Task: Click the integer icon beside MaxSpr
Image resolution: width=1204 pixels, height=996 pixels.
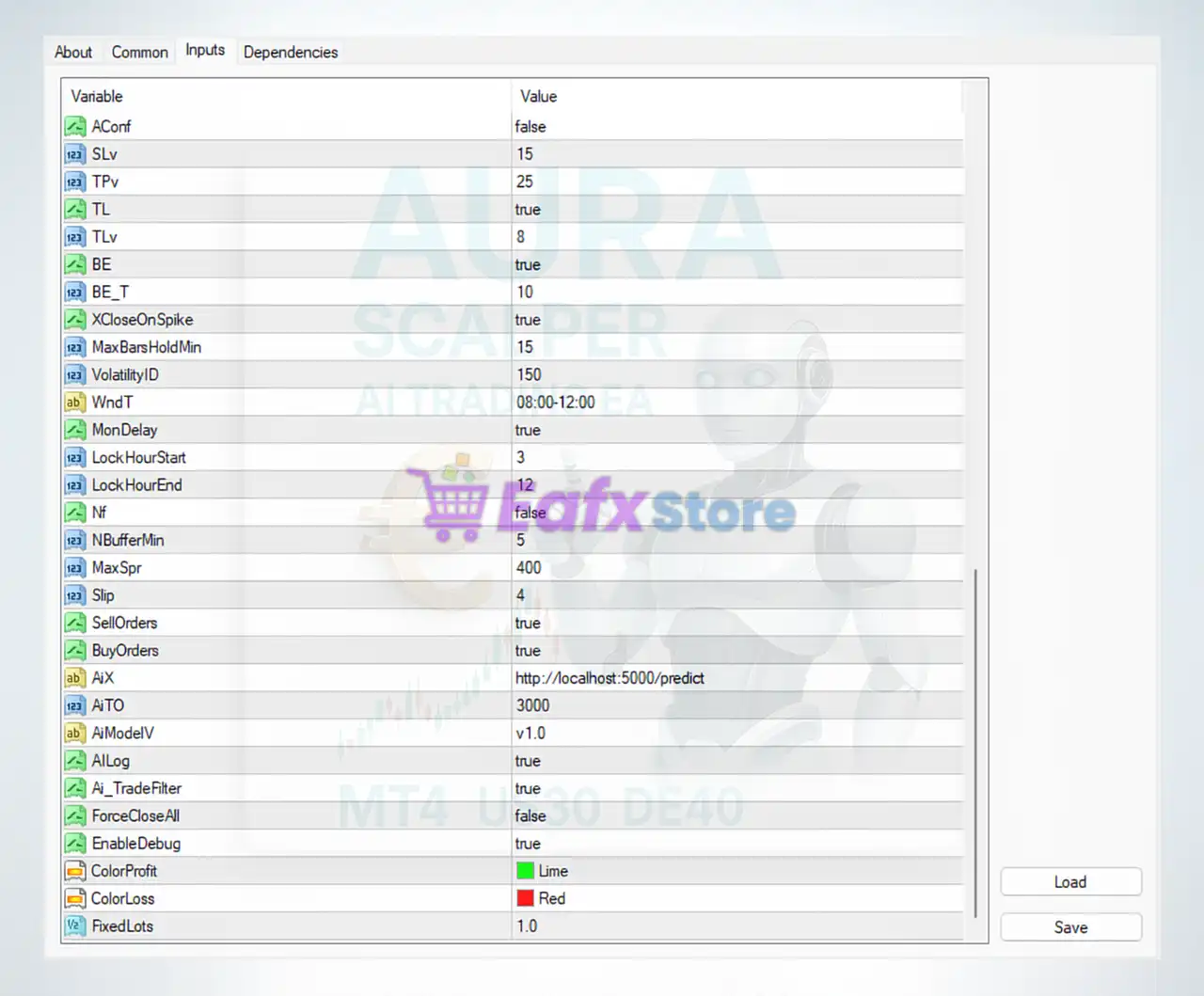Action: pos(75,568)
